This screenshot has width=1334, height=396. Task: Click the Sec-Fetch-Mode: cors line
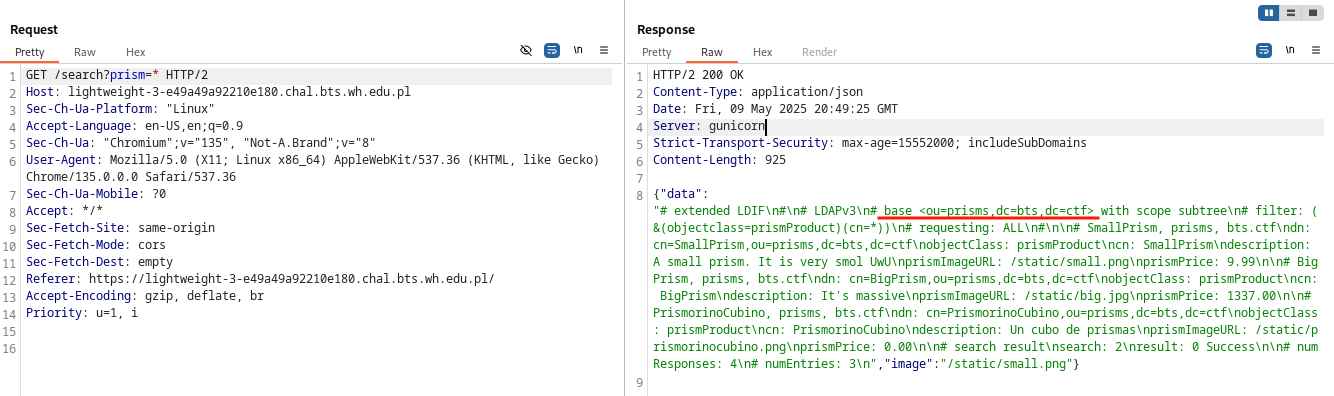(99, 245)
